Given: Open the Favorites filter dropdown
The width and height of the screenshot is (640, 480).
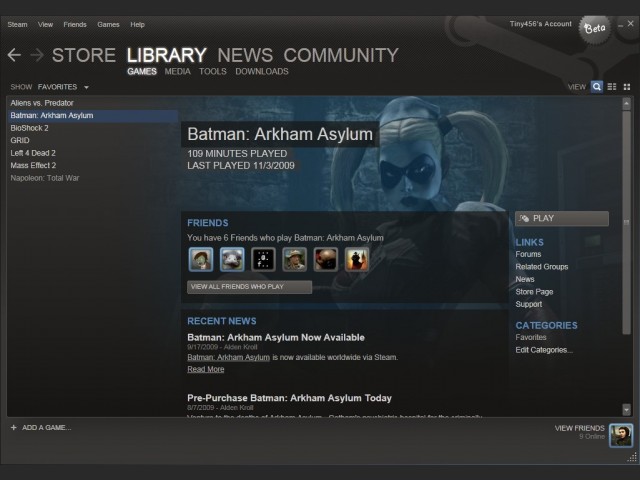Looking at the screenshot, I should [63, 87].
